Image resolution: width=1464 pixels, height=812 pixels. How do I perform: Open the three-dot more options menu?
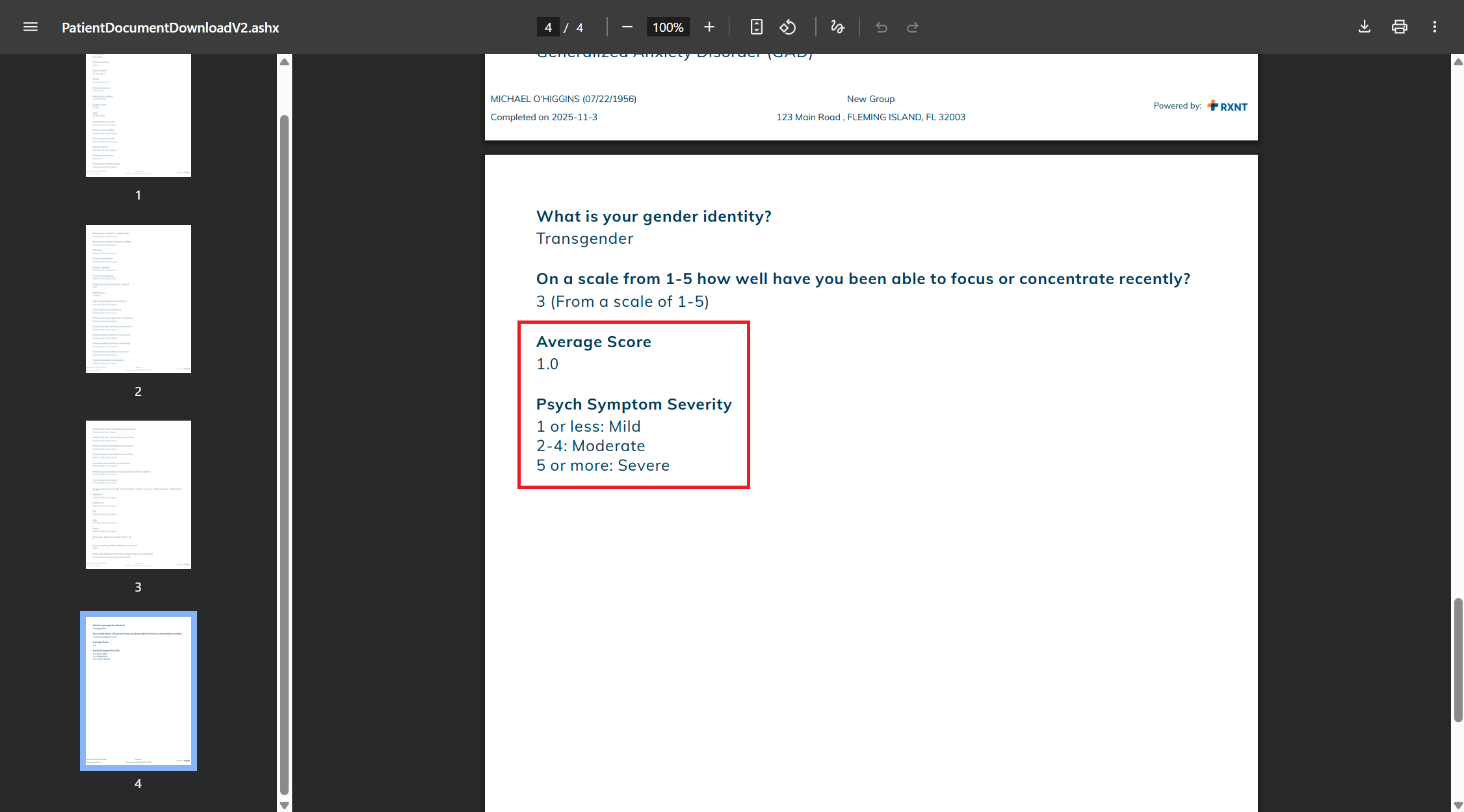click(1435, 27)
